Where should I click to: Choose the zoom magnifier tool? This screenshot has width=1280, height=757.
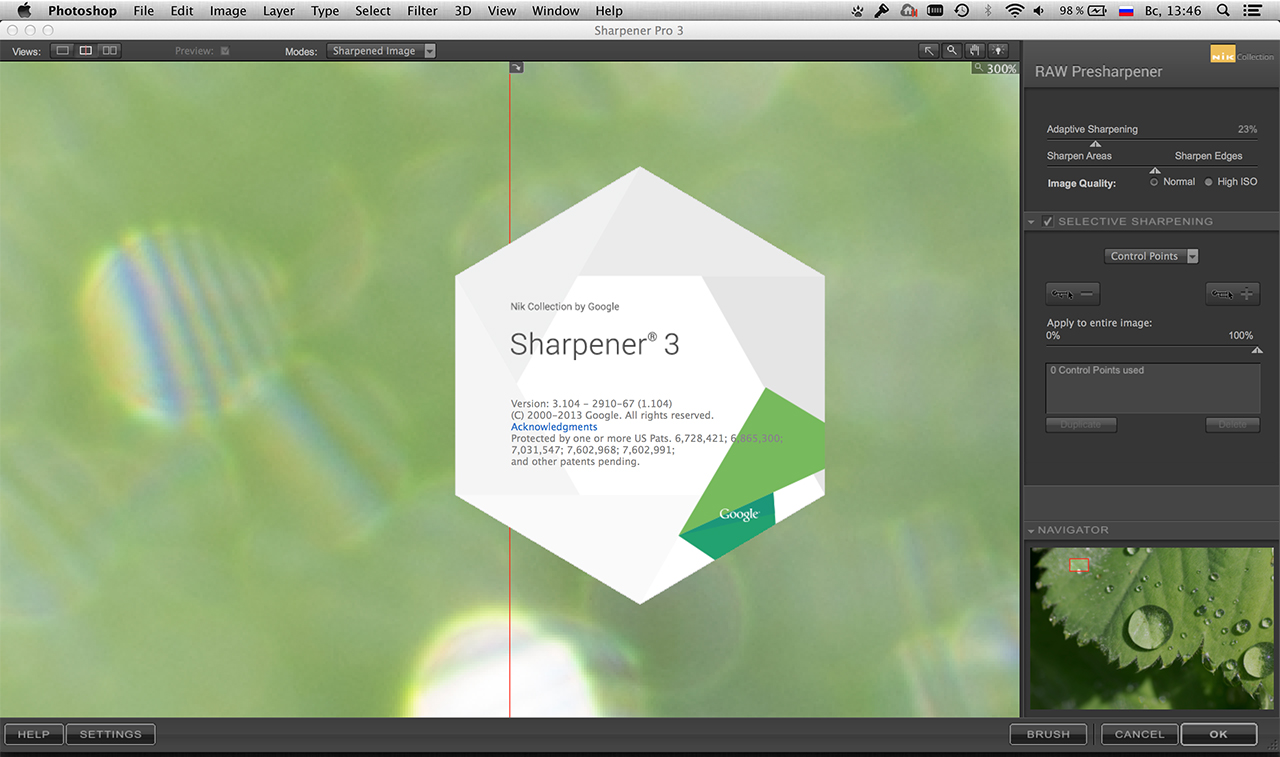tap(951, 51)
